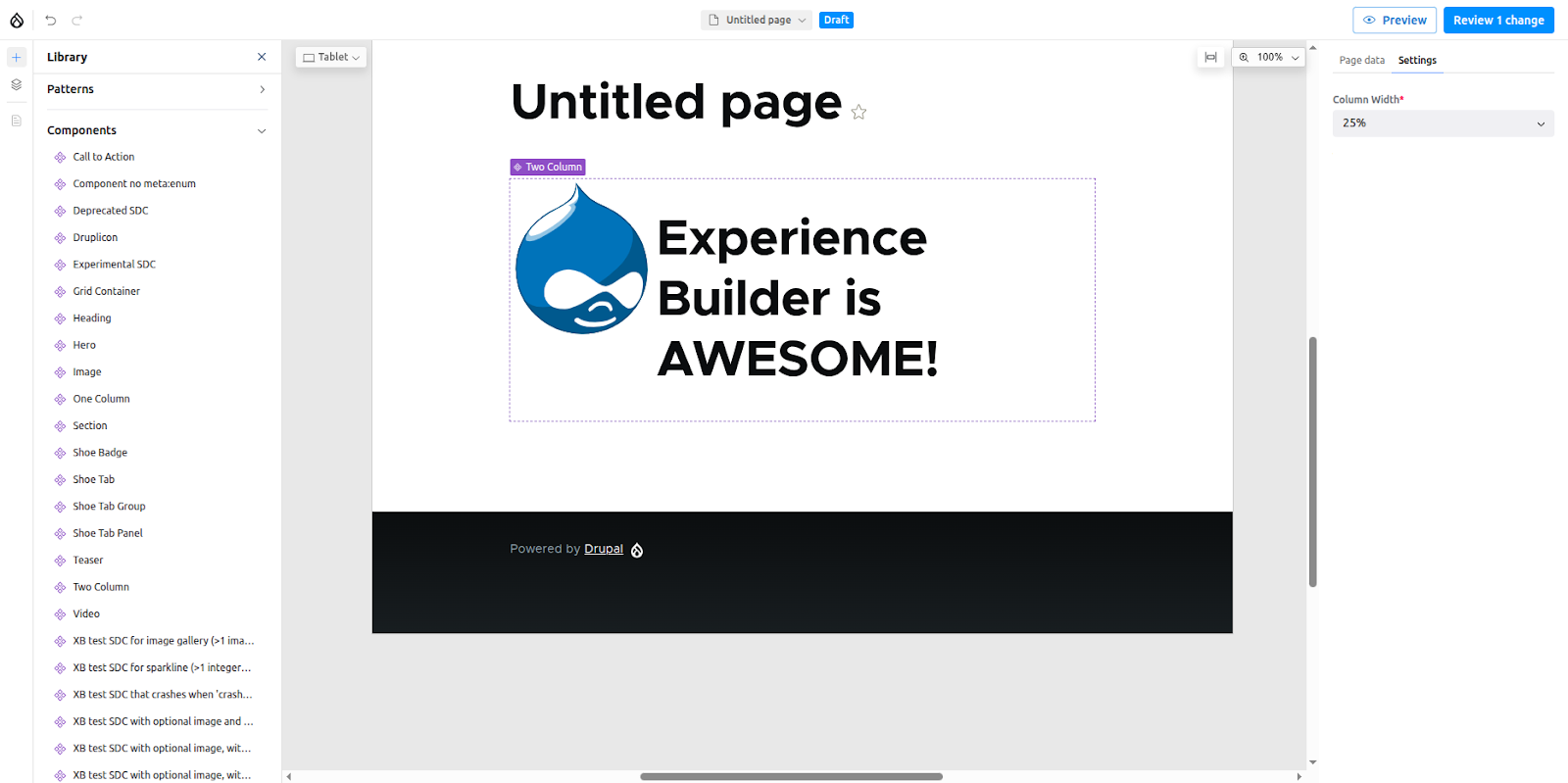Select Video component icon

(60, 614)
